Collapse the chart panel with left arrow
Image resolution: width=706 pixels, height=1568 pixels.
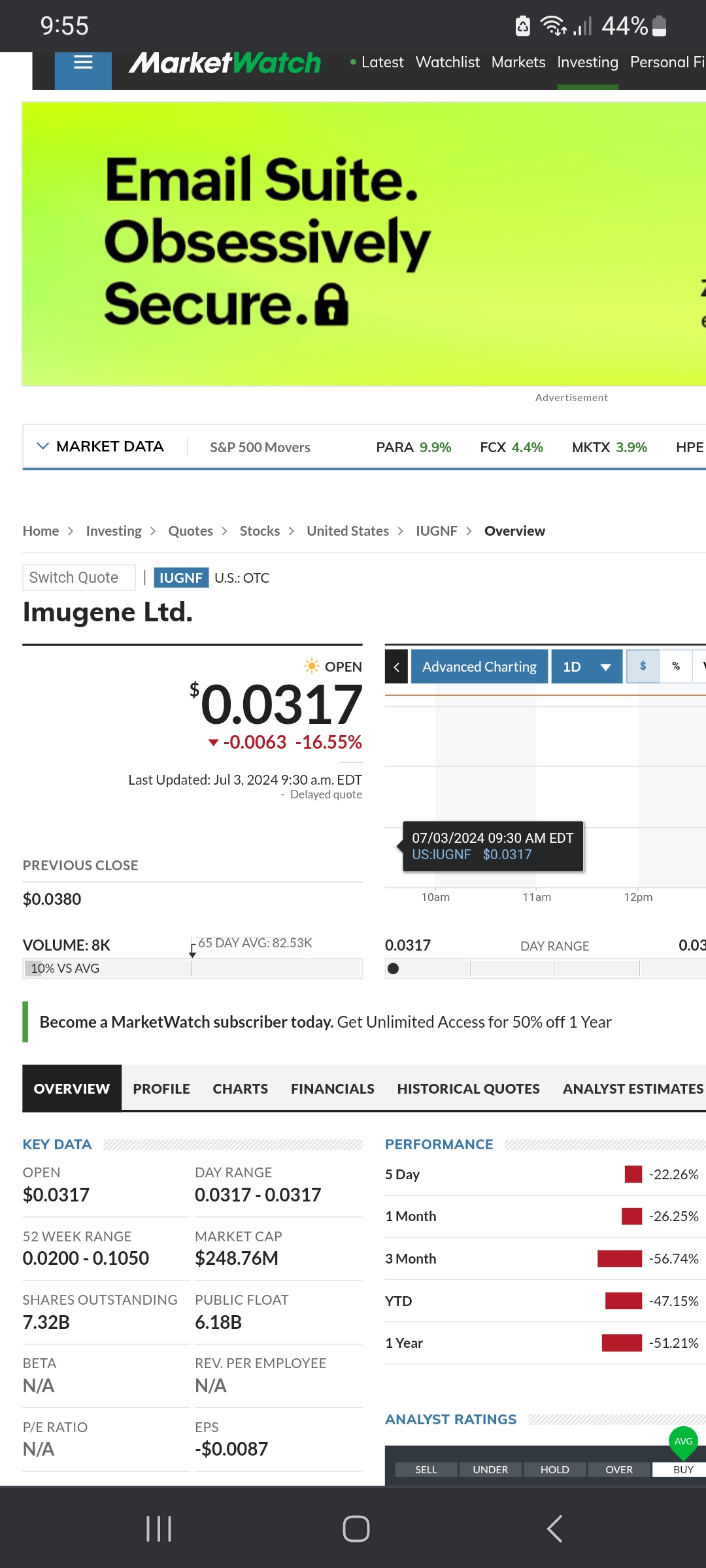pyautogui.click(x=396, y=666)
